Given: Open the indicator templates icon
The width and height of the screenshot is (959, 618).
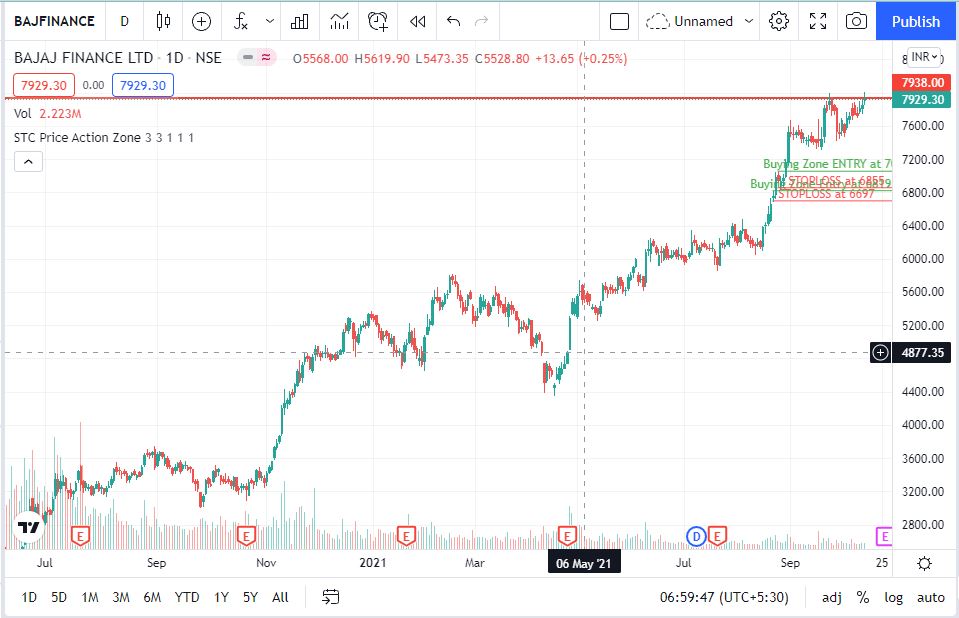Looking at the screenshot, I should point(339,21).
